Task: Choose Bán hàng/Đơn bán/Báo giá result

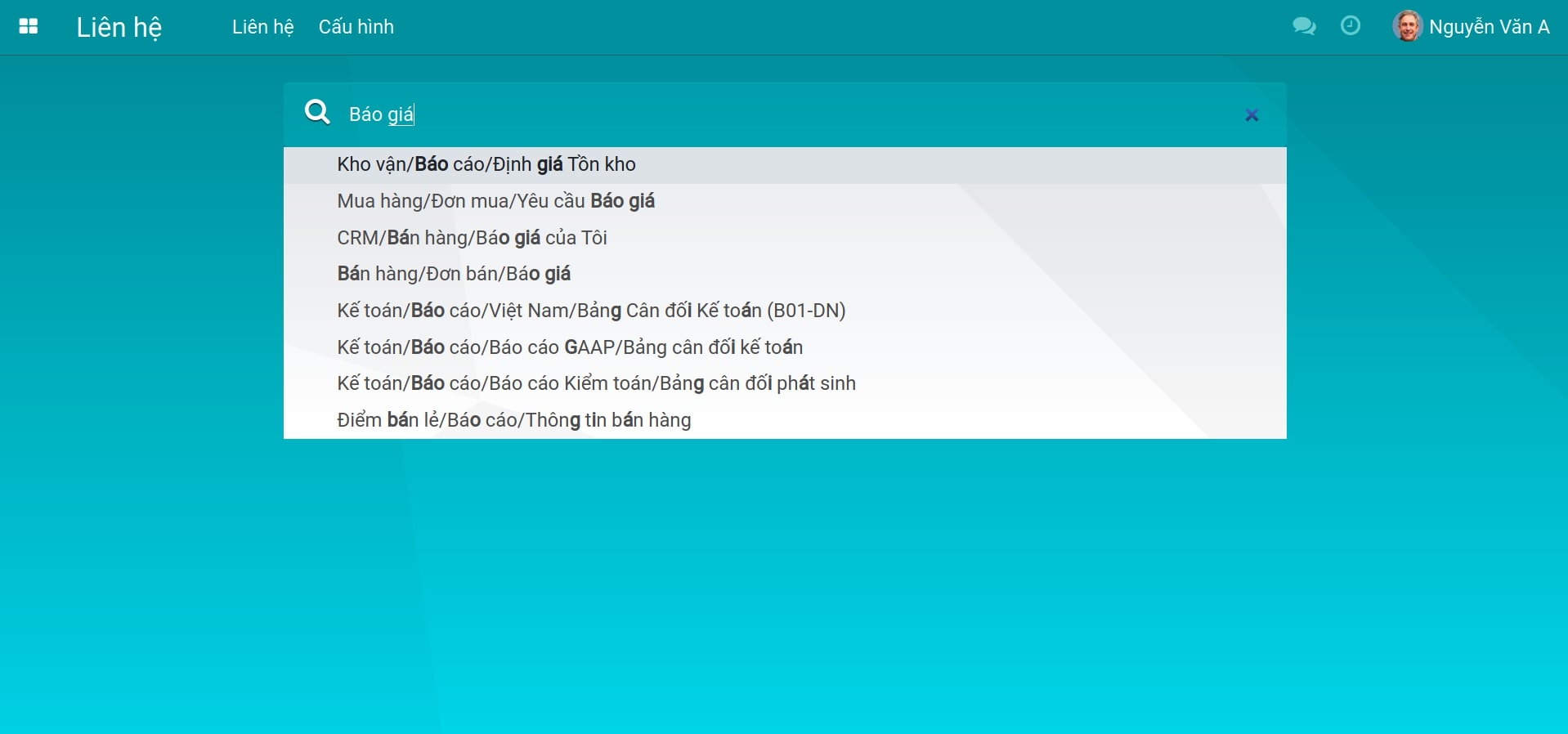Action: click(454, 274)
